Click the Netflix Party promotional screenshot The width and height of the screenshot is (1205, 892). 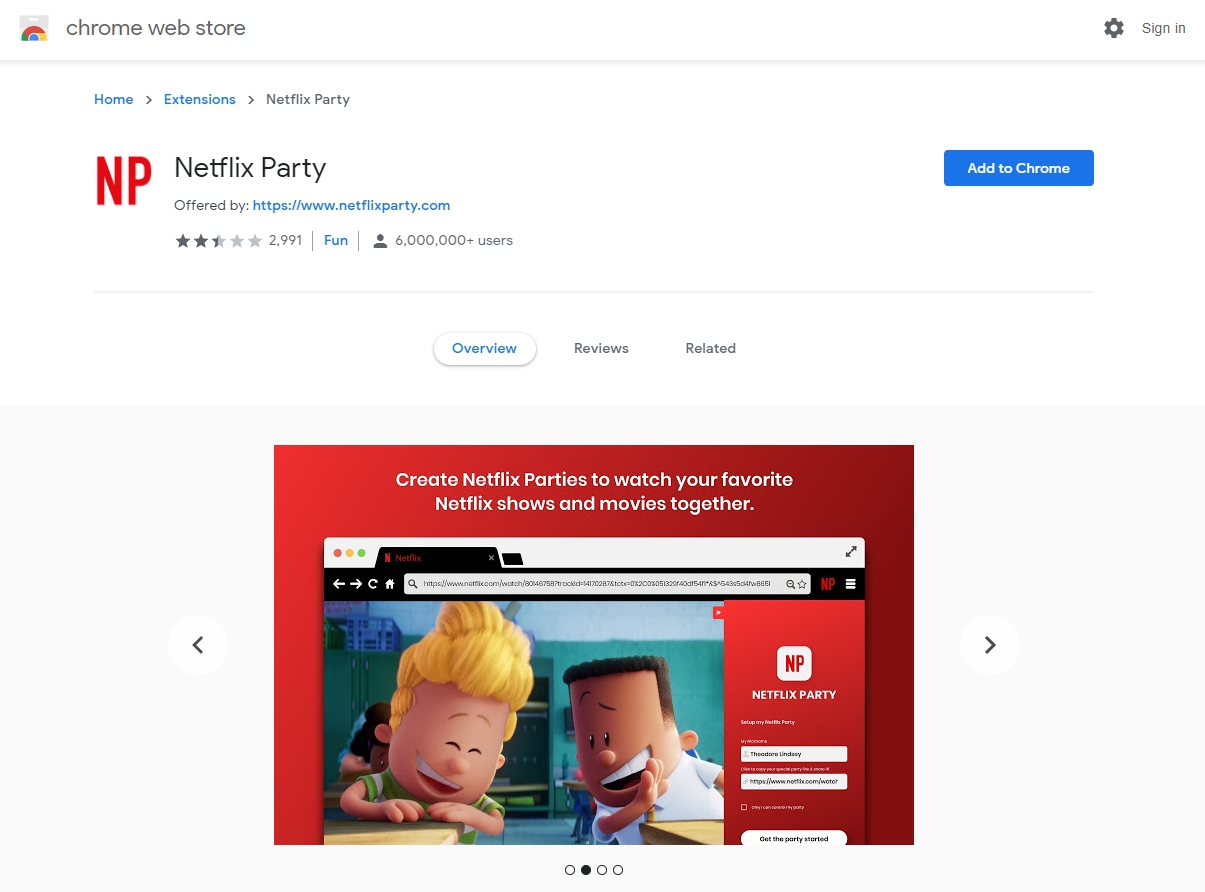(594, 645)
